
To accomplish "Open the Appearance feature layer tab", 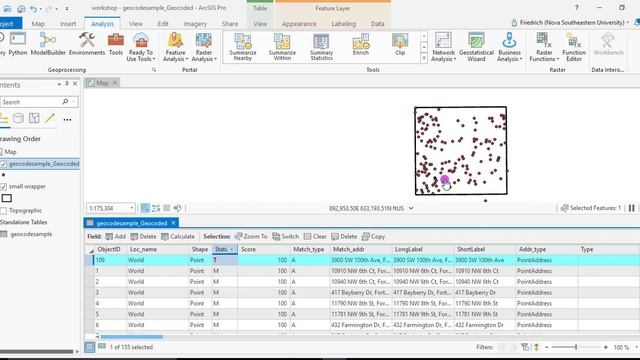I will (x=299, y=24).
